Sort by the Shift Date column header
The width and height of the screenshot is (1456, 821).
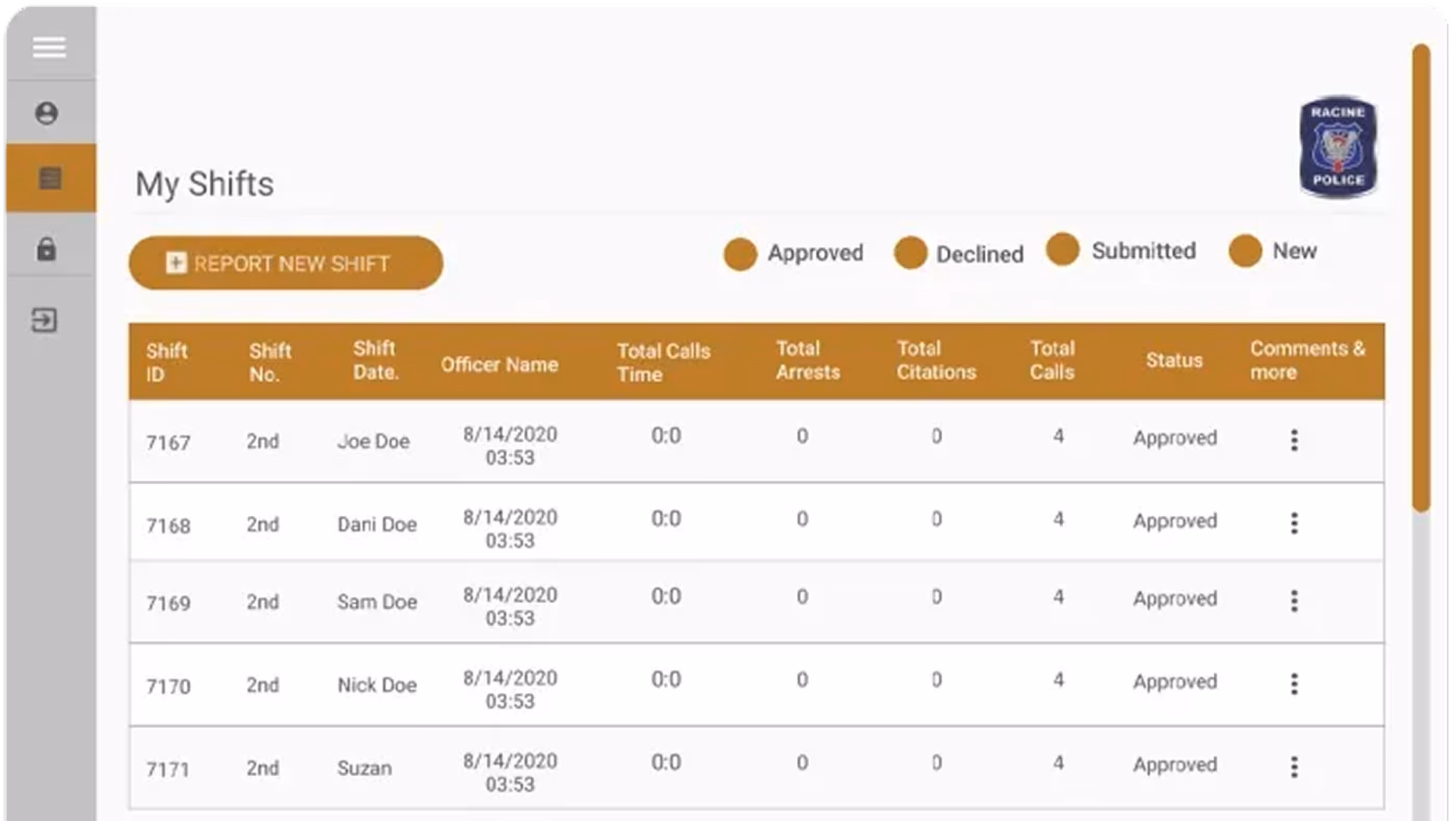coord(376,362)
